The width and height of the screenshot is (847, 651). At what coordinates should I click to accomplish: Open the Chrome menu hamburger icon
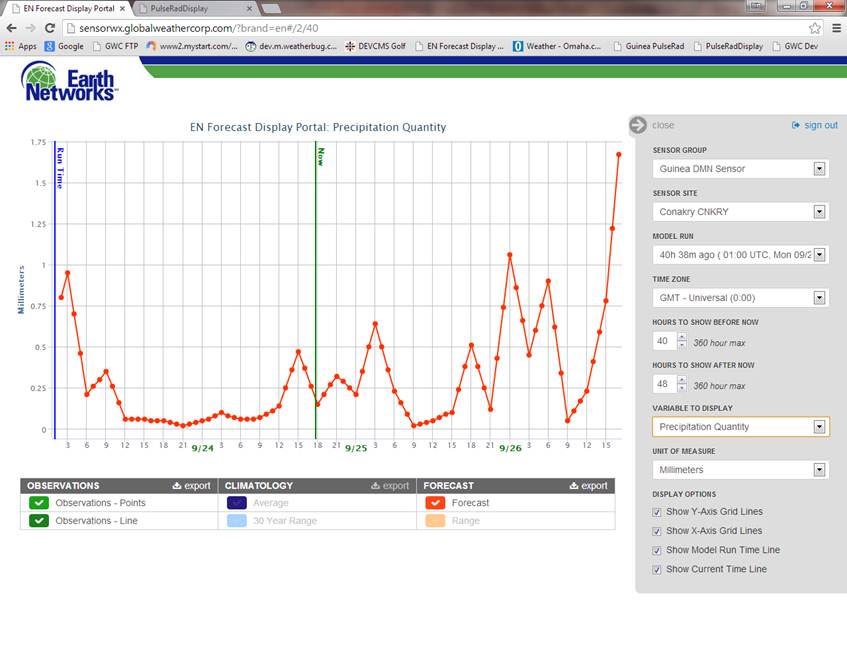[836, 28]
